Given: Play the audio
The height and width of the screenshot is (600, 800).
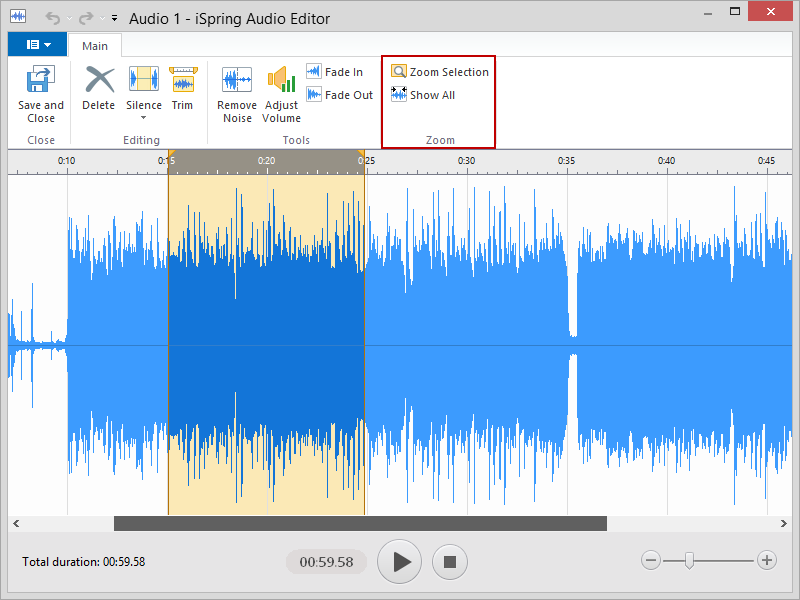Looking at the screenshot, I should (x=399, y=562).
